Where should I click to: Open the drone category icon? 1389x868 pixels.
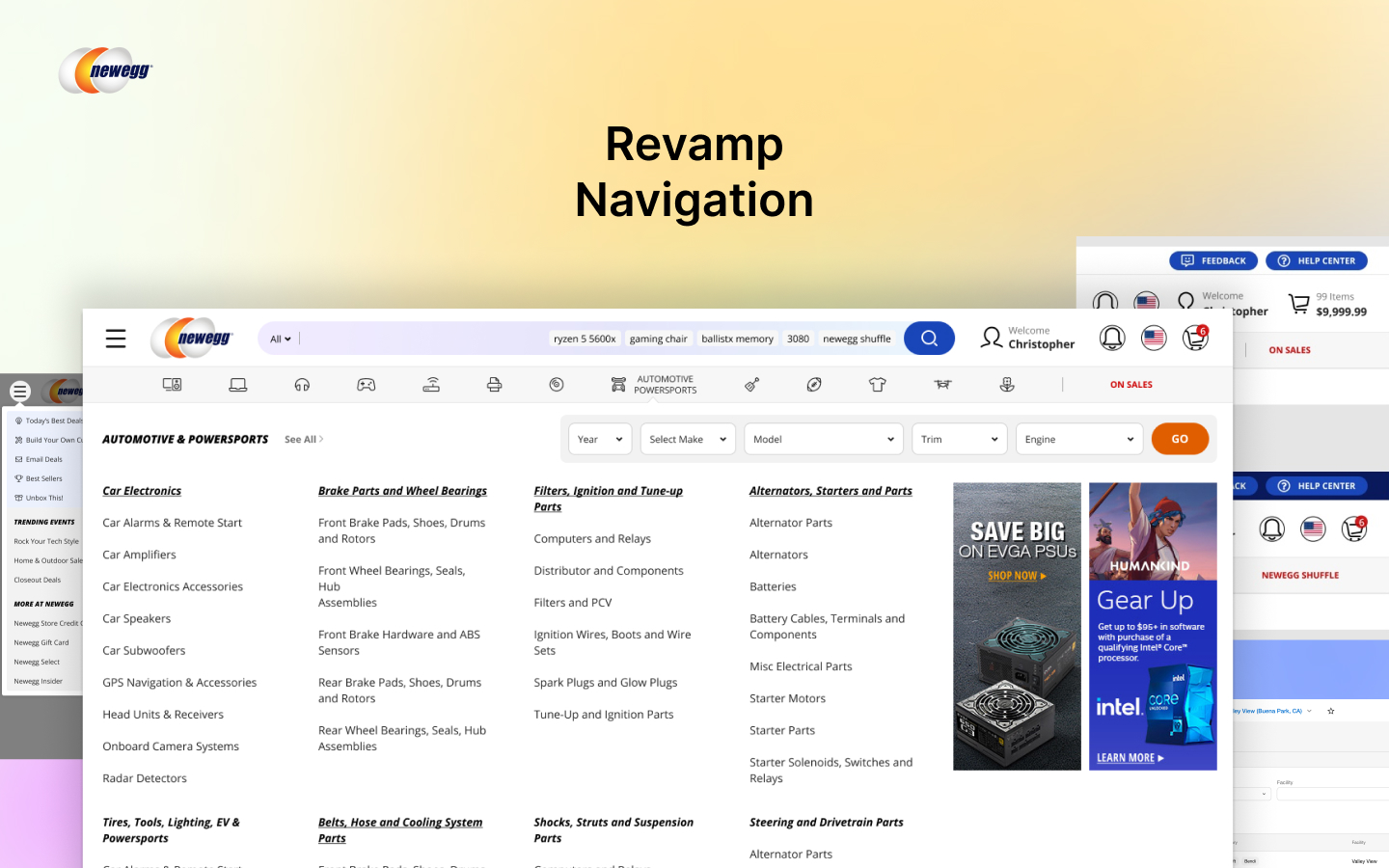point(942,385)
